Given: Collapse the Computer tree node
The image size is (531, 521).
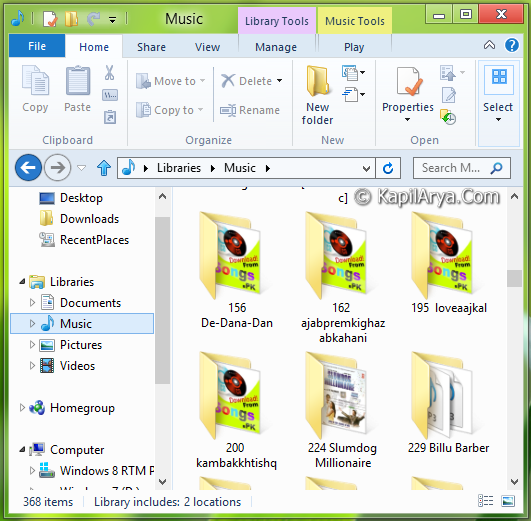Looking at the screenshot, I should (x=22, y=450).
